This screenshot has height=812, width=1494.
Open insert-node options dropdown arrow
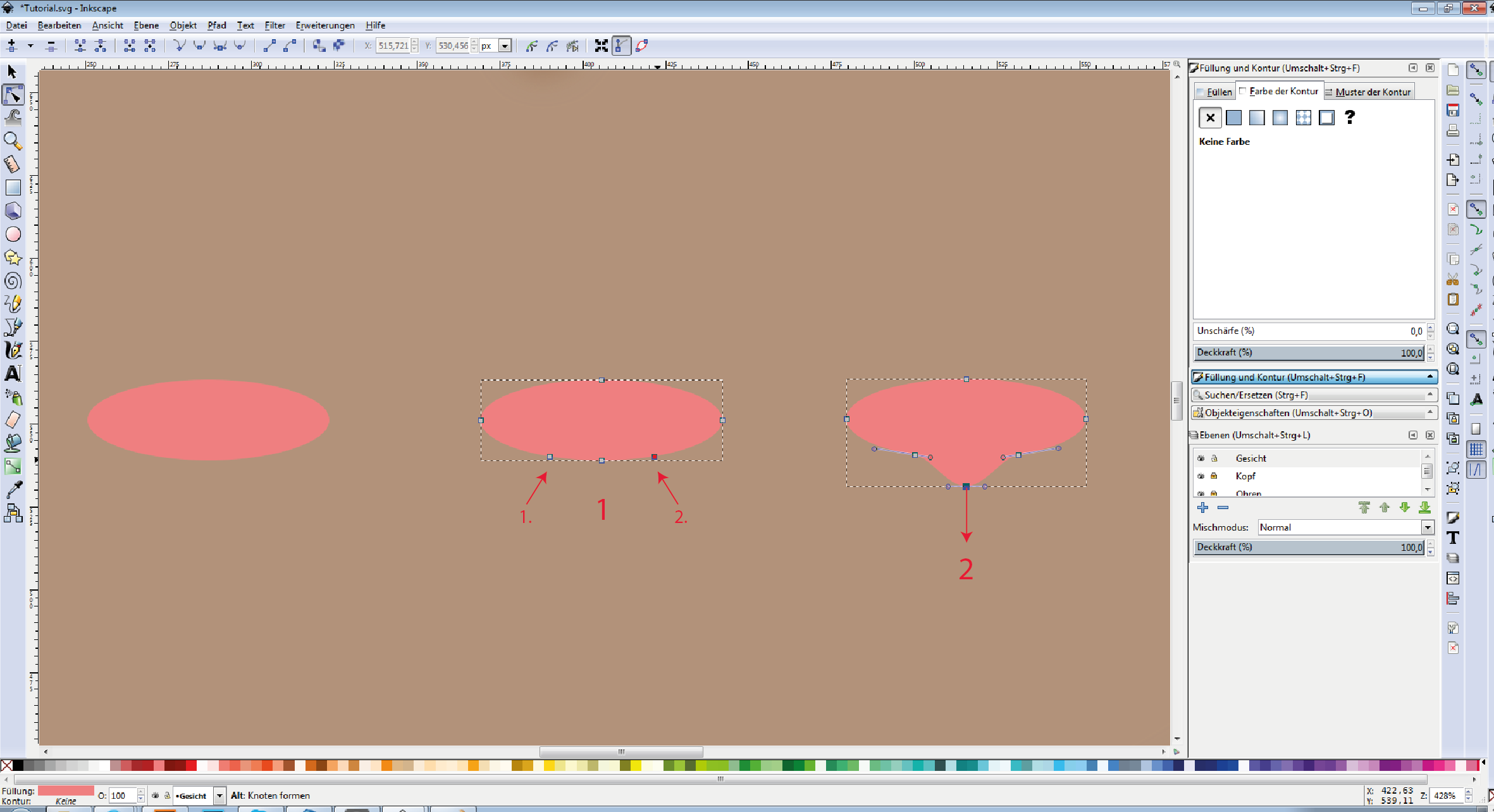click(30, 46)
